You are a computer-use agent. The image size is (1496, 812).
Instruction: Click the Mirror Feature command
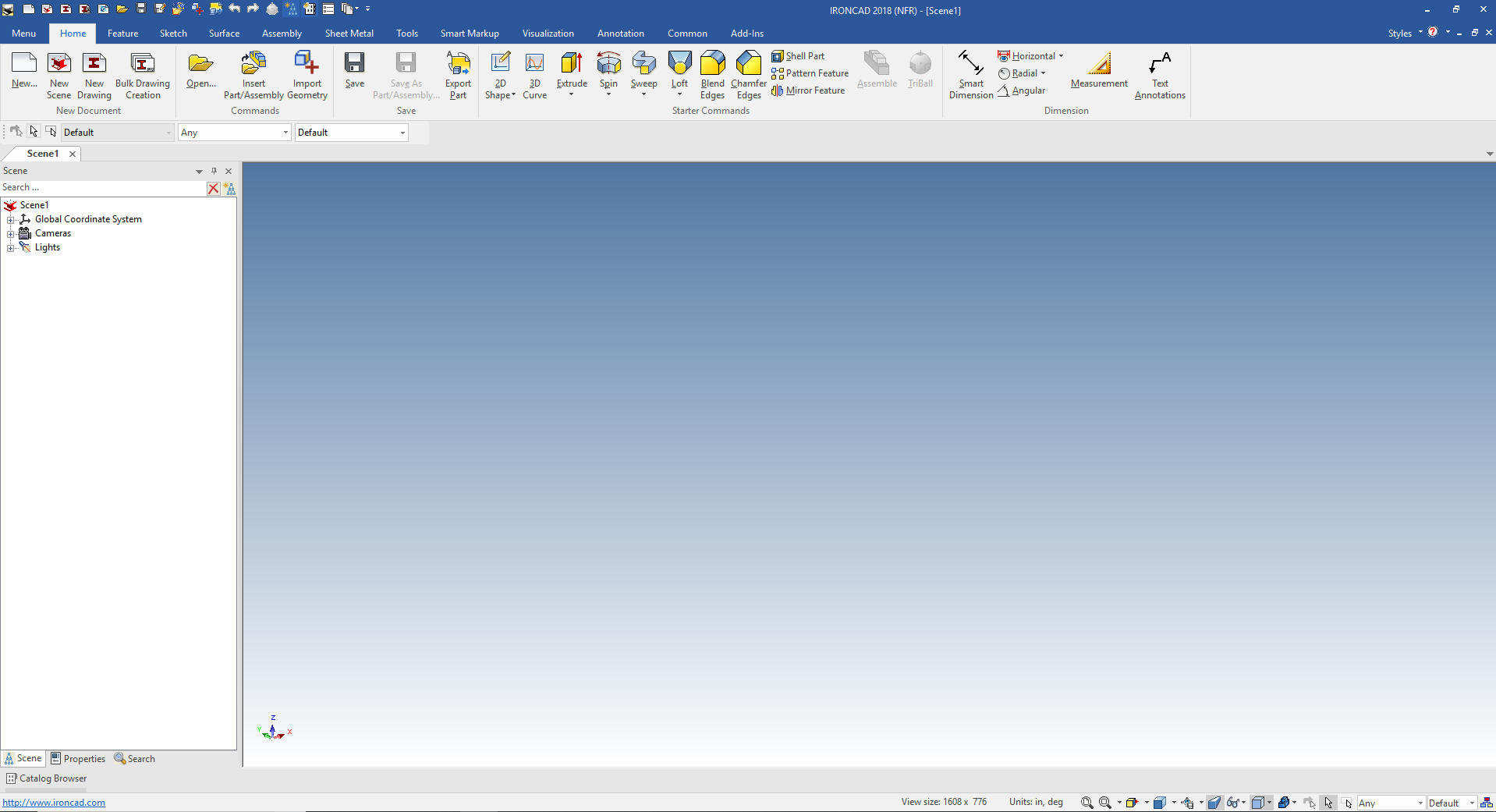coord(808,90)
